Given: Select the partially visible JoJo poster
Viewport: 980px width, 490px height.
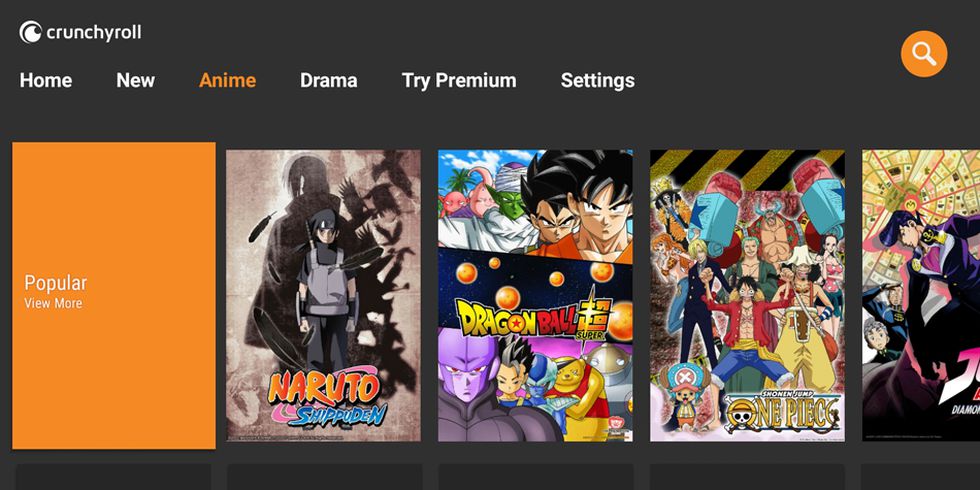Looking at the screenshot, I should click(921, 296).
